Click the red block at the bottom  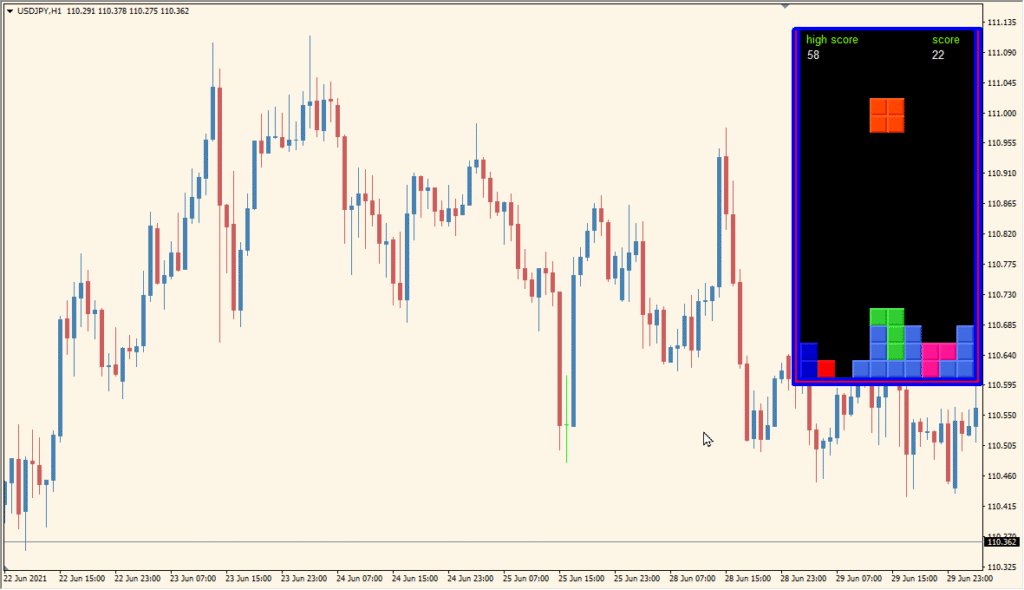coord(826,369)
